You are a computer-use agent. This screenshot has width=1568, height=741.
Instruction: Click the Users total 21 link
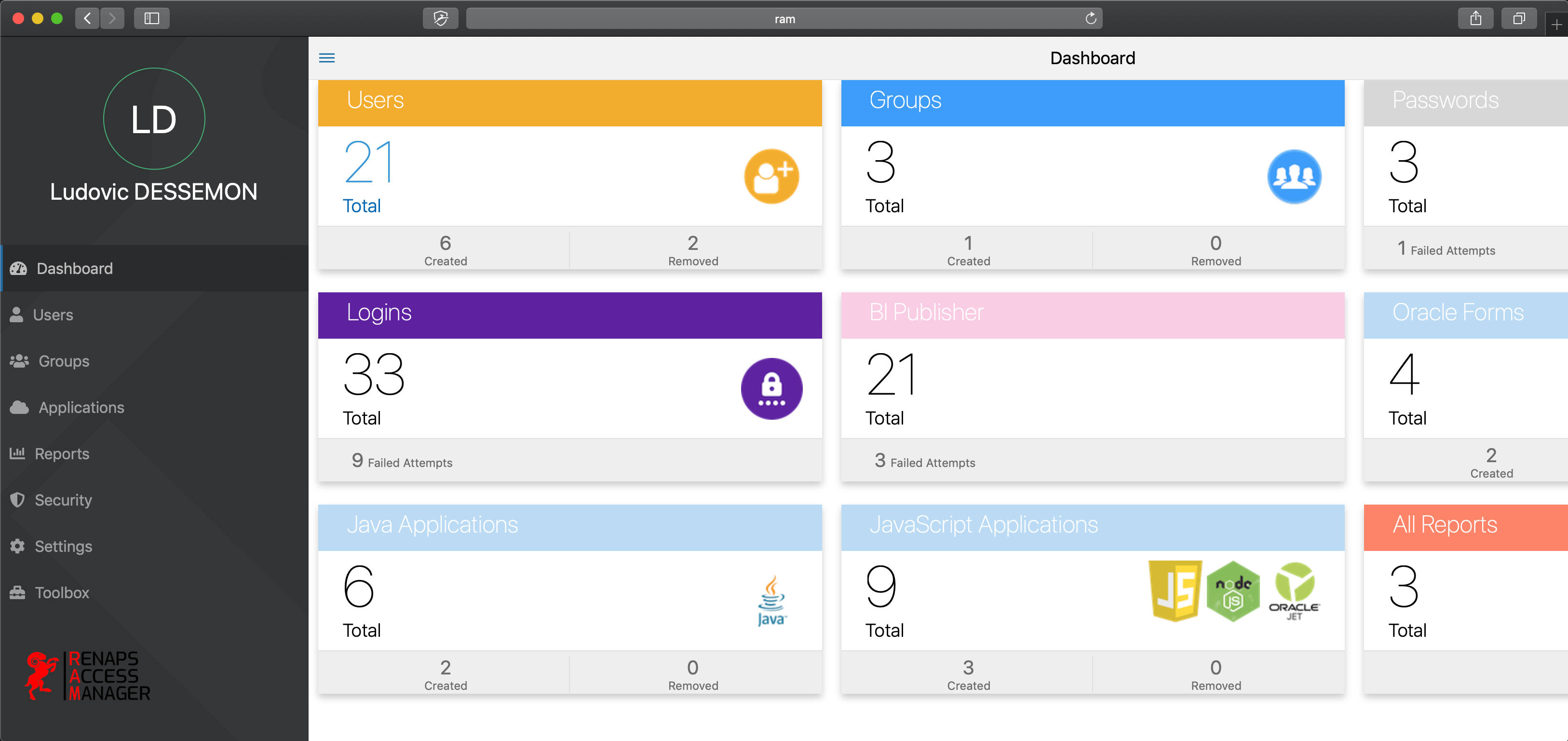pos(368,177)
